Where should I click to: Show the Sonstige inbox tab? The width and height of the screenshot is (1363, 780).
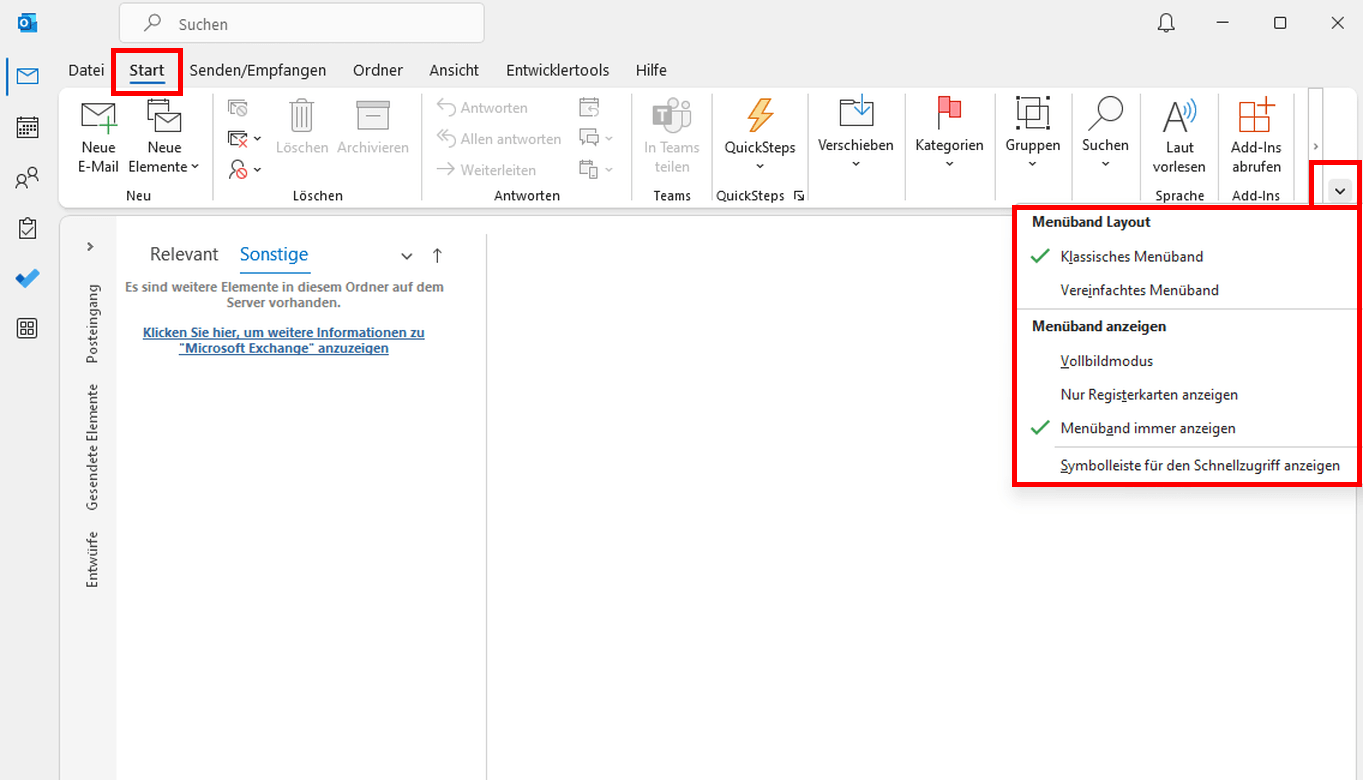pyautogui.click(x=274, y=255)
